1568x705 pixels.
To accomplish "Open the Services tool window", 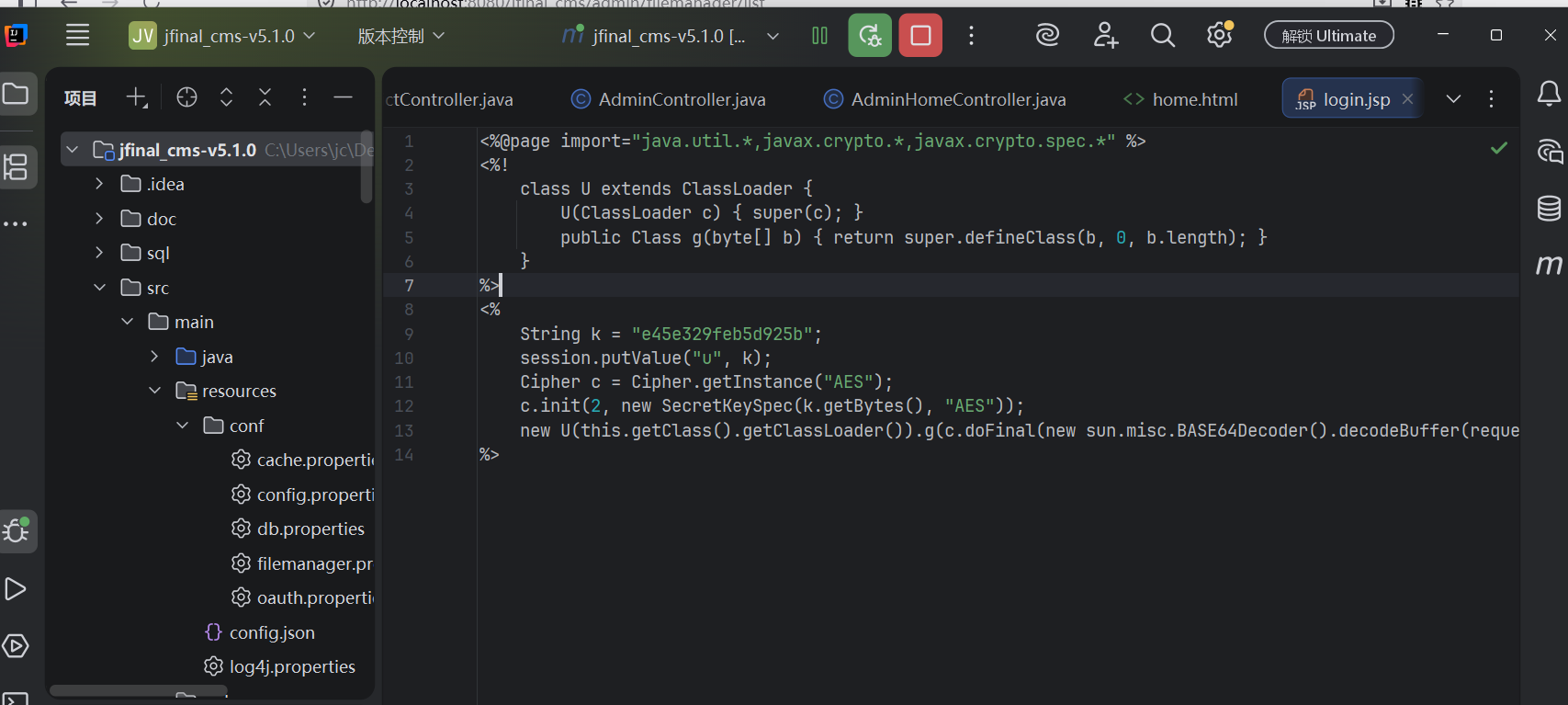I will [16, 646].
